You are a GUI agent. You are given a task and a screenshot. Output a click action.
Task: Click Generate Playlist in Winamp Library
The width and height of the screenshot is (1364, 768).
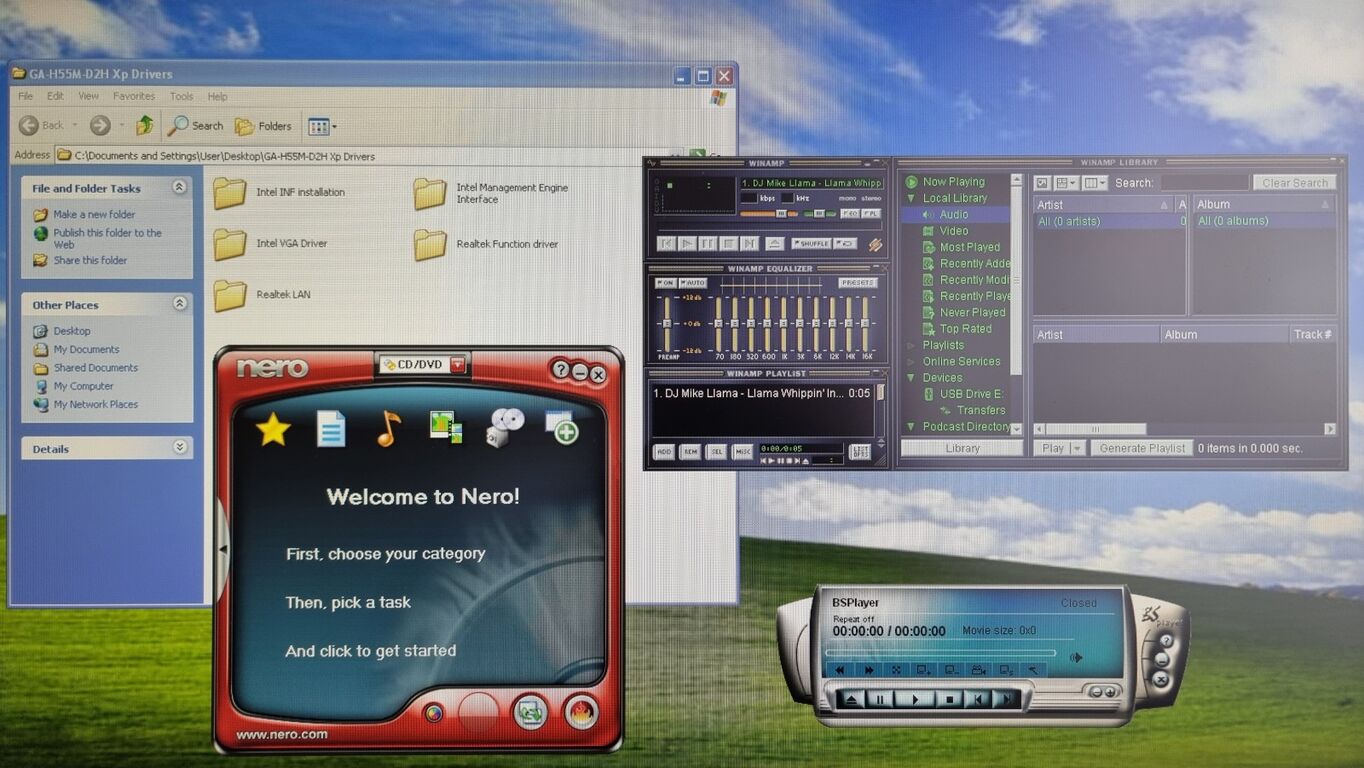(x=1142, y=448)
